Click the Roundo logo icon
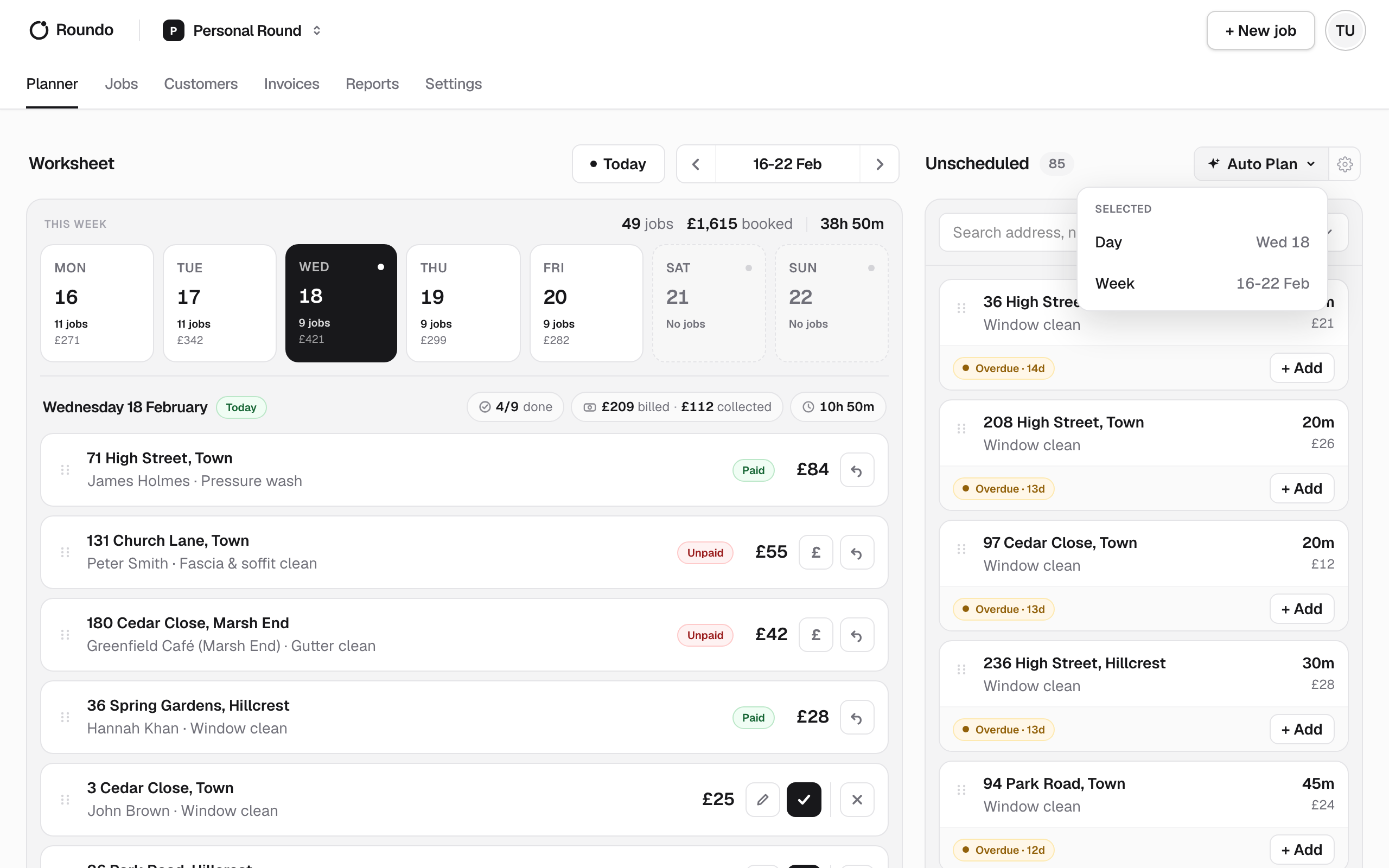 tap(39, 30)
